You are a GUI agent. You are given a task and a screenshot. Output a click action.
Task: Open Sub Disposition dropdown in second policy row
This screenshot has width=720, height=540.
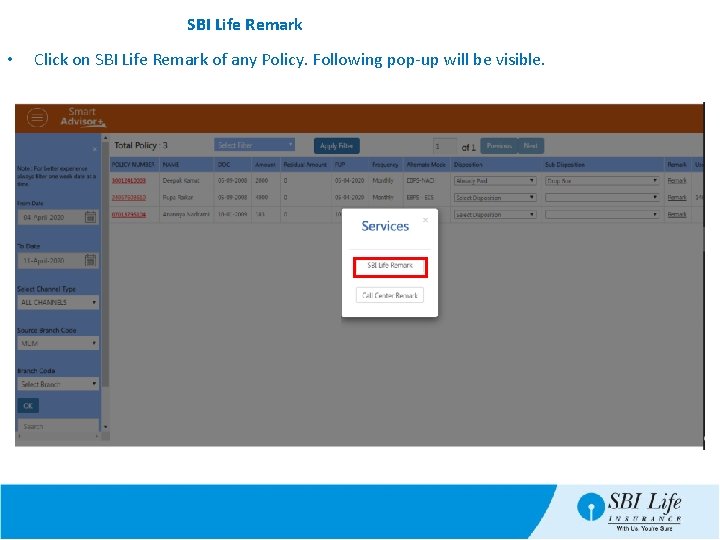pyautogui.click(x=602, y=197)
